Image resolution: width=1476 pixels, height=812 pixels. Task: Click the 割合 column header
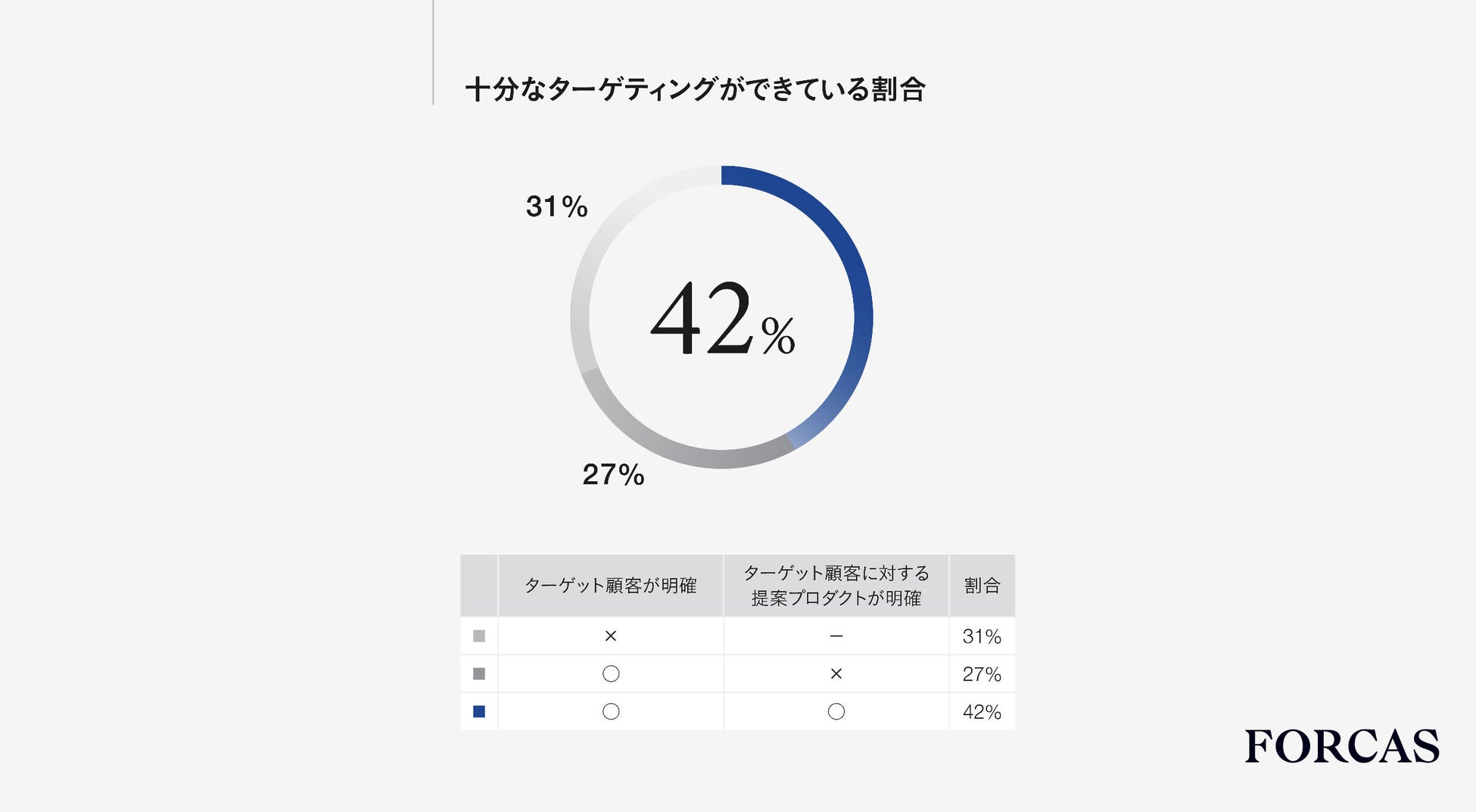[982, 586]
